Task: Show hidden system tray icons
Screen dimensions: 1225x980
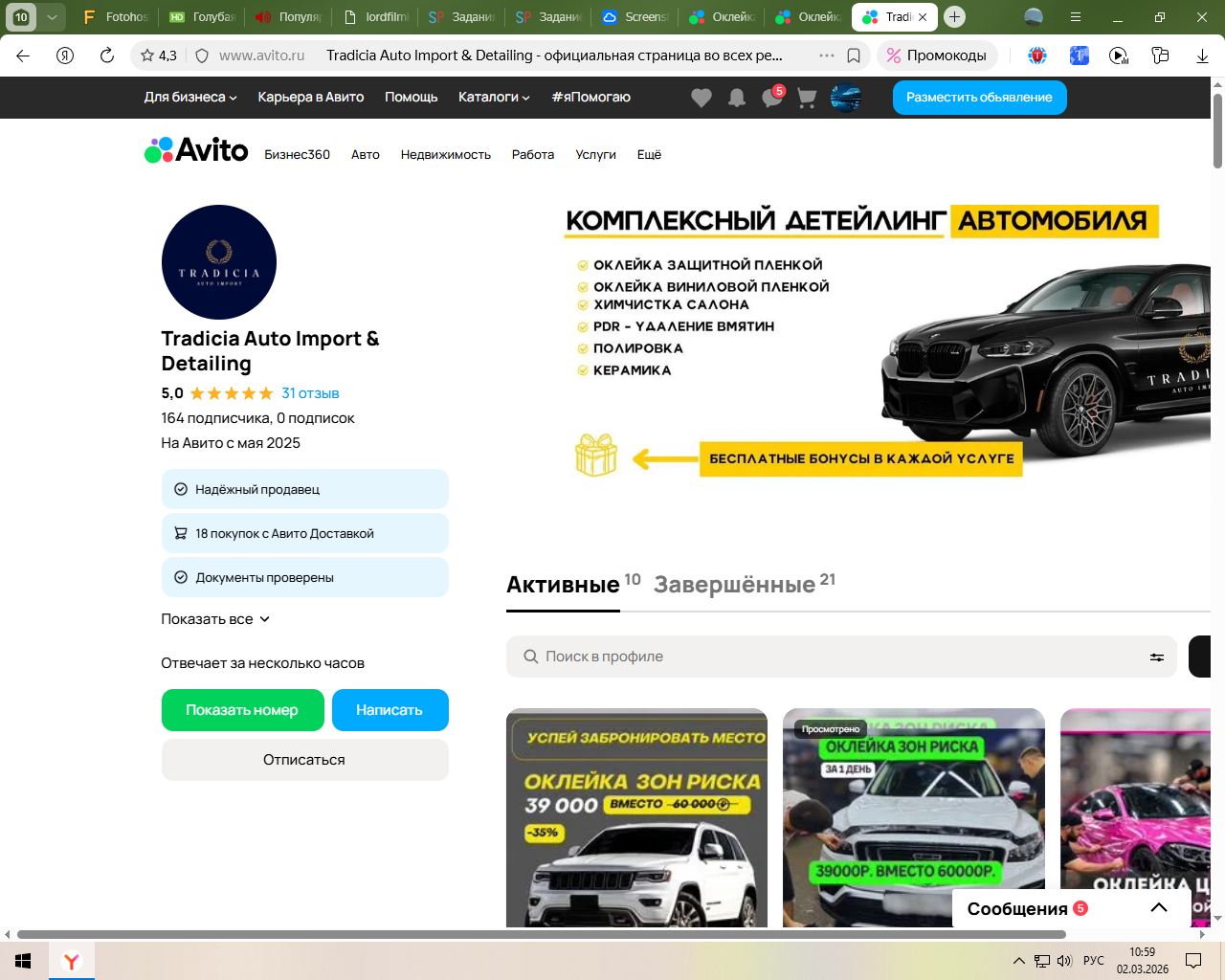Action: point(1019,961)
